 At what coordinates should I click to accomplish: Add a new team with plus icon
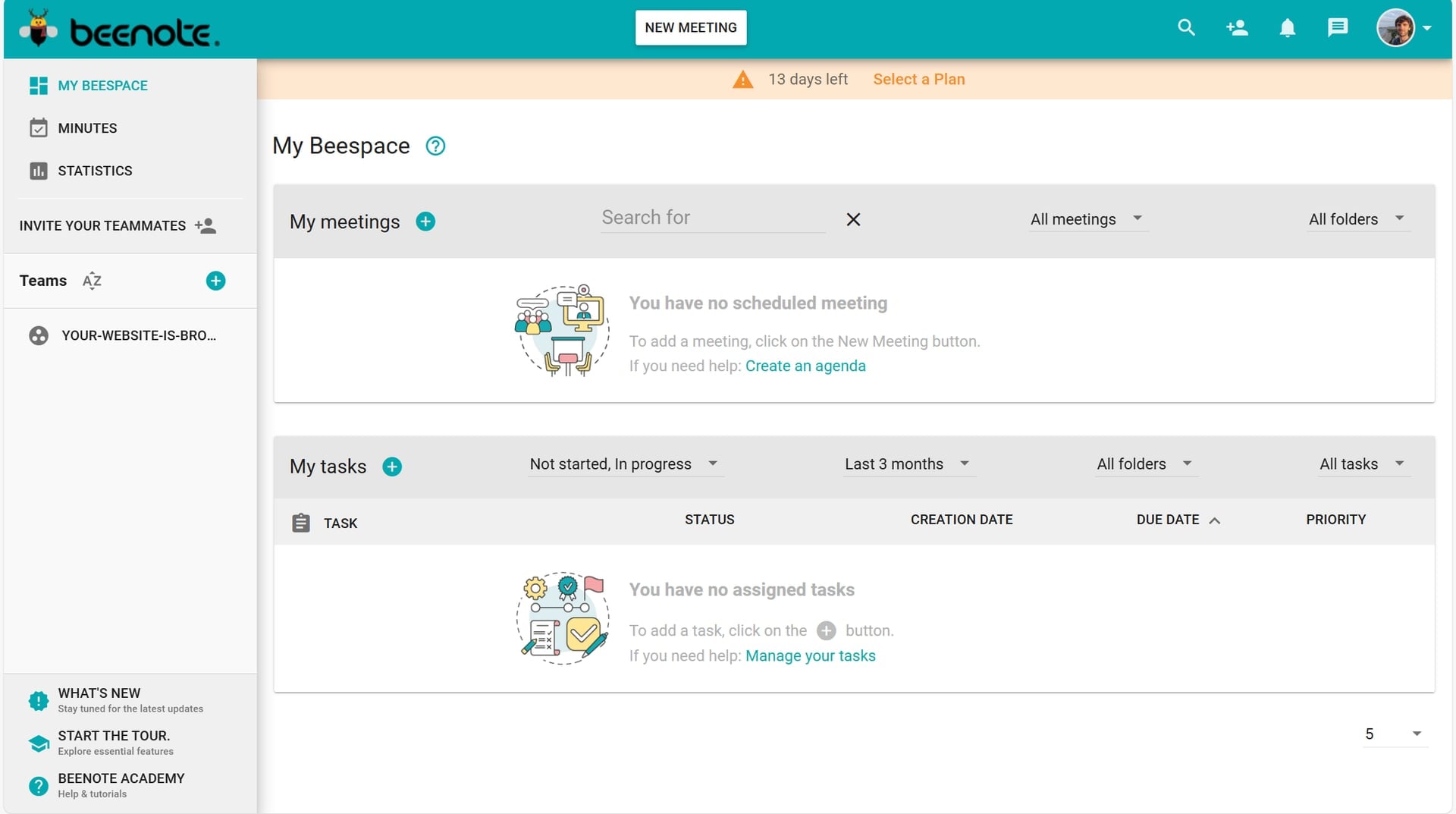click(215, 281)
